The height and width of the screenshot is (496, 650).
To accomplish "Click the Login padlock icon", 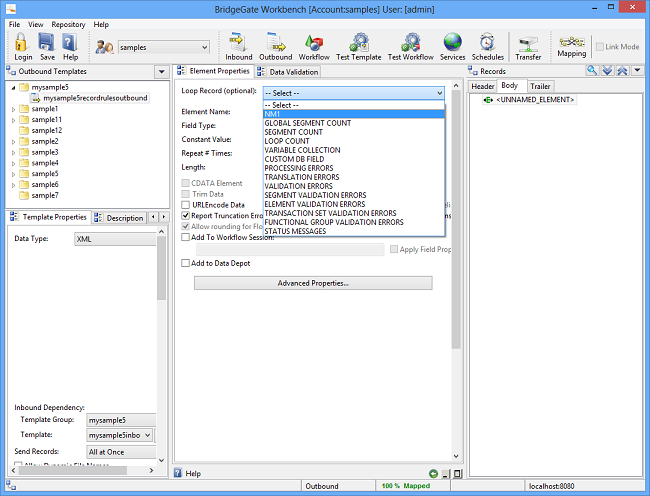I will pyautogui.click(x=21, y=43).
